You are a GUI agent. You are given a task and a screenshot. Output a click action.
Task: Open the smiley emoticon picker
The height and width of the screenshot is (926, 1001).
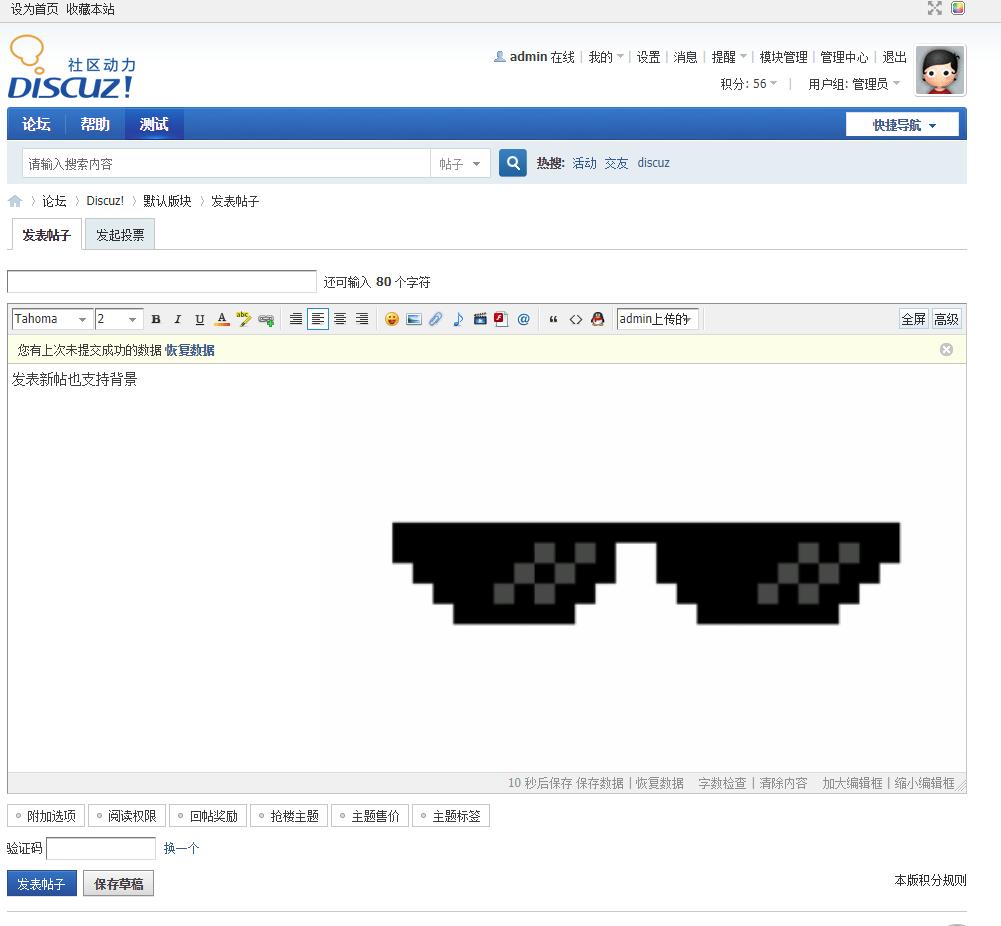[392, 319]
